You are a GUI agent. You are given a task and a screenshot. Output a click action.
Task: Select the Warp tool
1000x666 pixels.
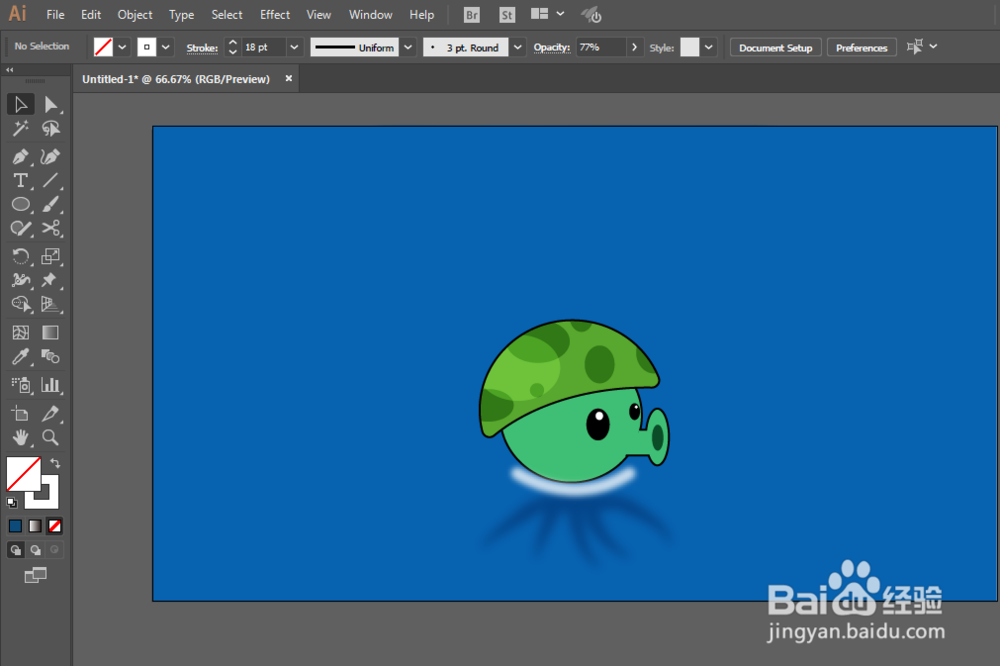[x=20, y=280]
